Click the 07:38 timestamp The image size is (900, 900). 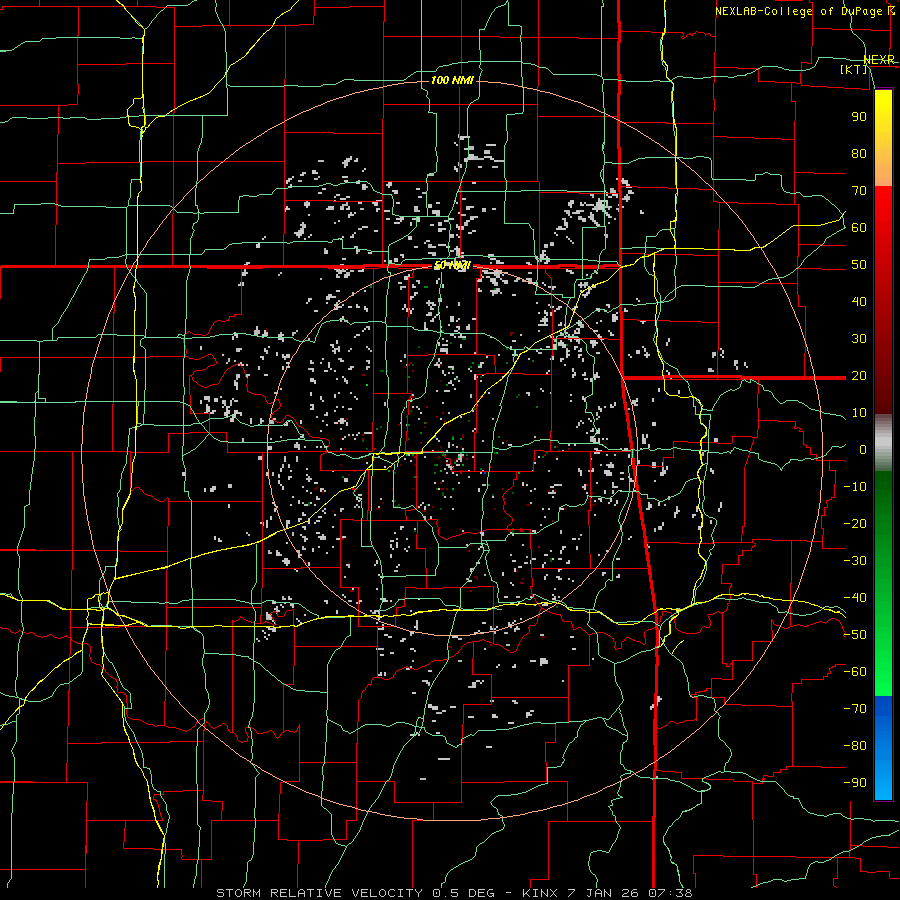coord(670,893)
